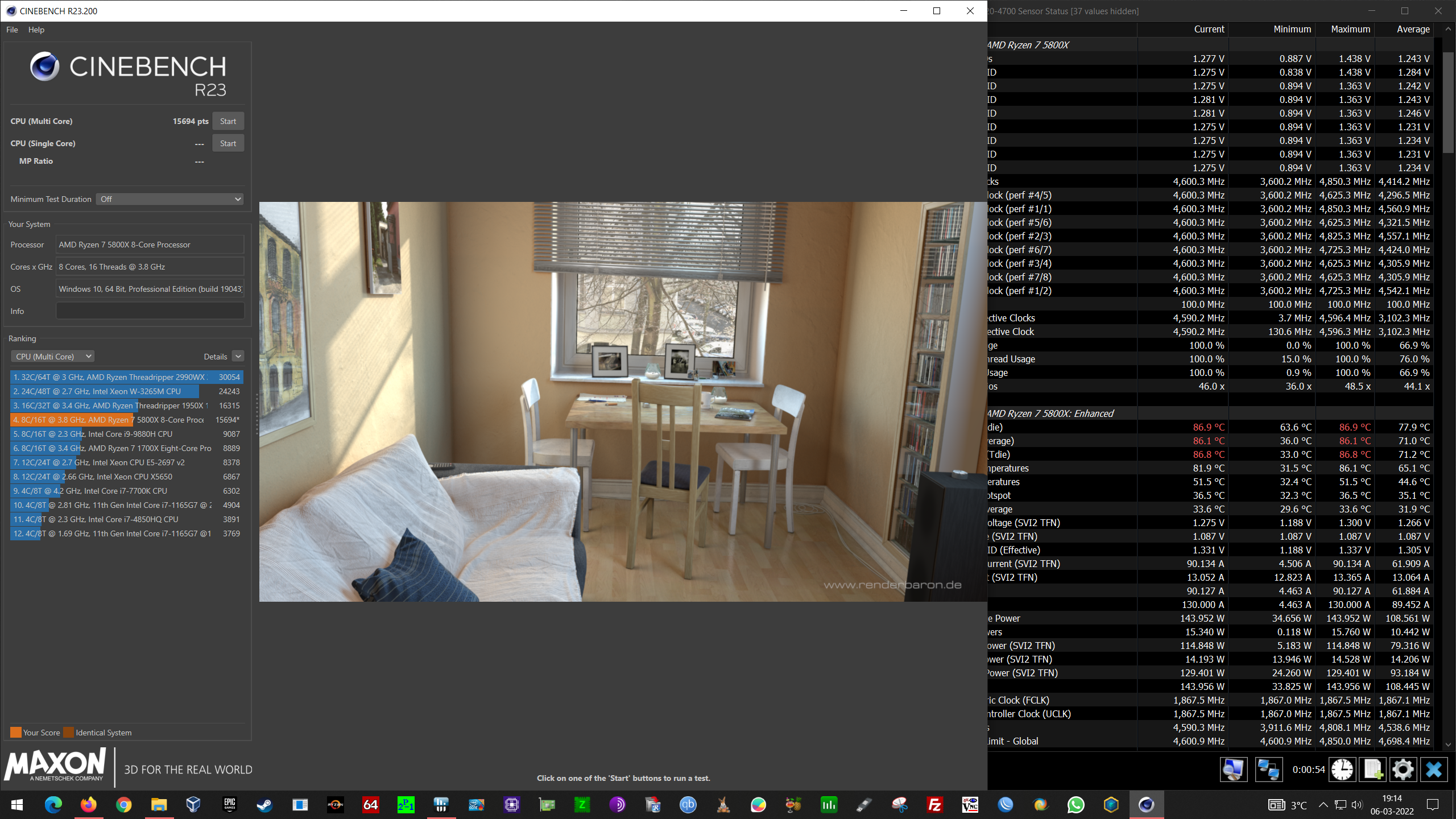This screenshot has height=819, width=1456.
Task: Show hidden system tray icons chevron
Action: coord(1323,805)
